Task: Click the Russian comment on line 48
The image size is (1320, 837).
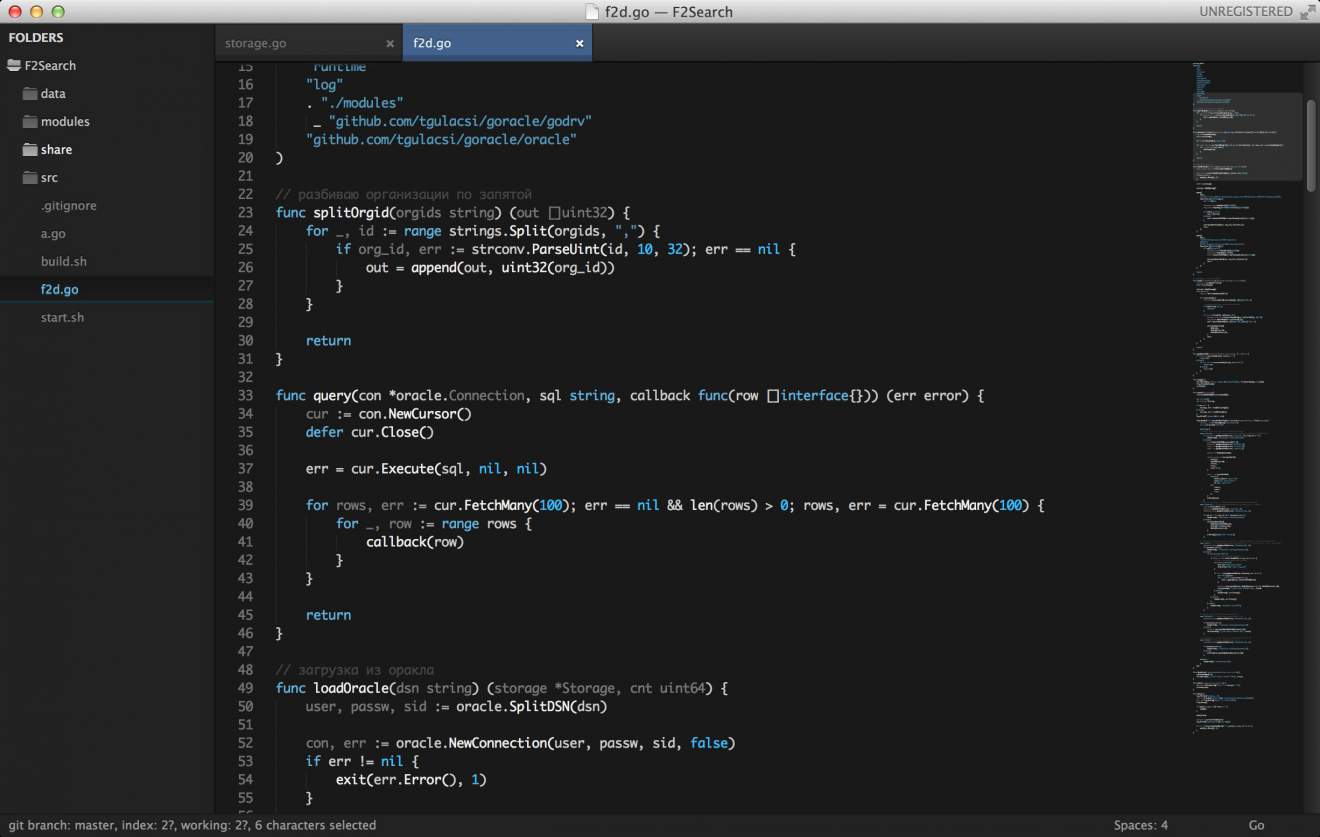Action: [x=355, y=670]
